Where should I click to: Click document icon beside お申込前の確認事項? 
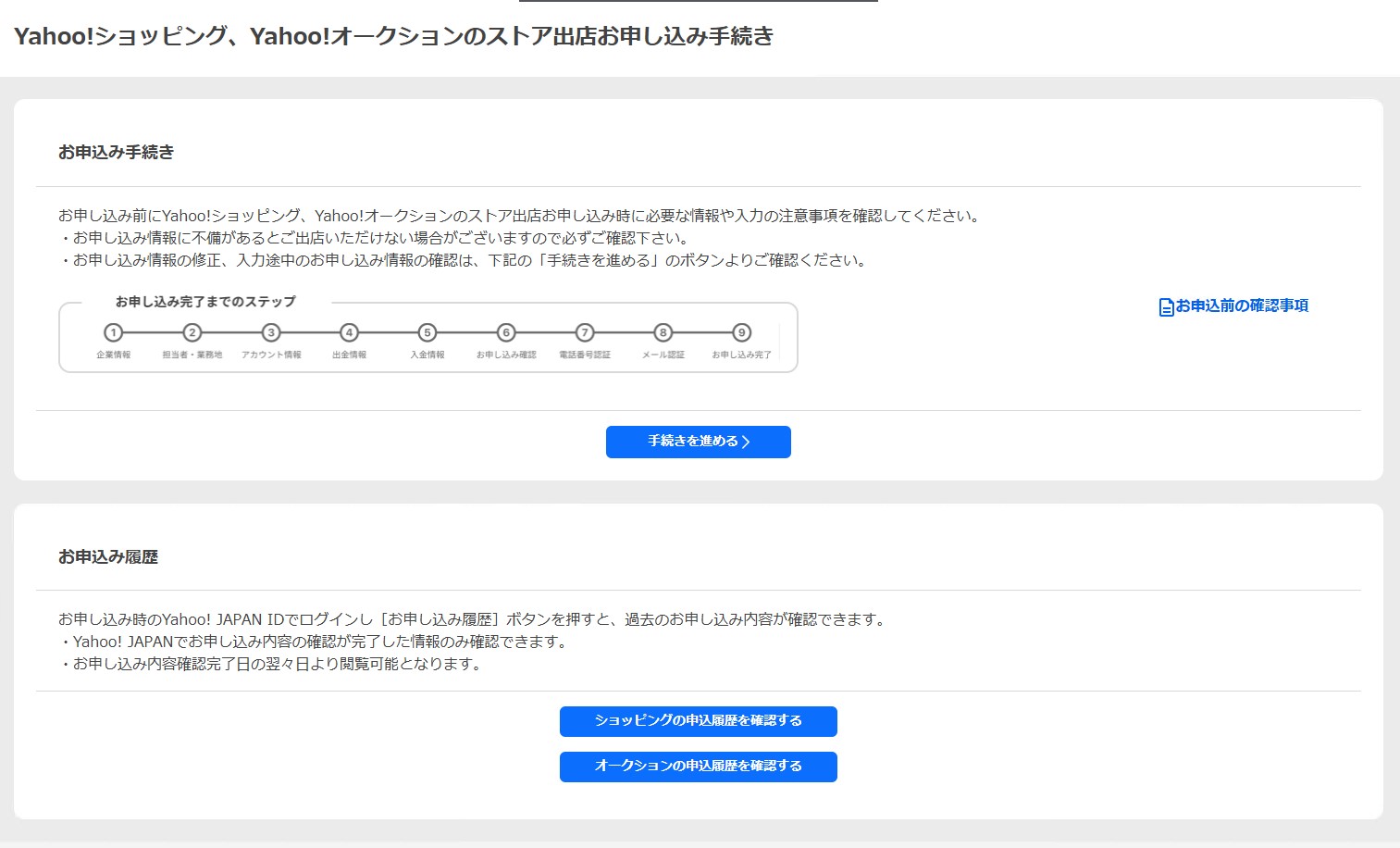1166,306
